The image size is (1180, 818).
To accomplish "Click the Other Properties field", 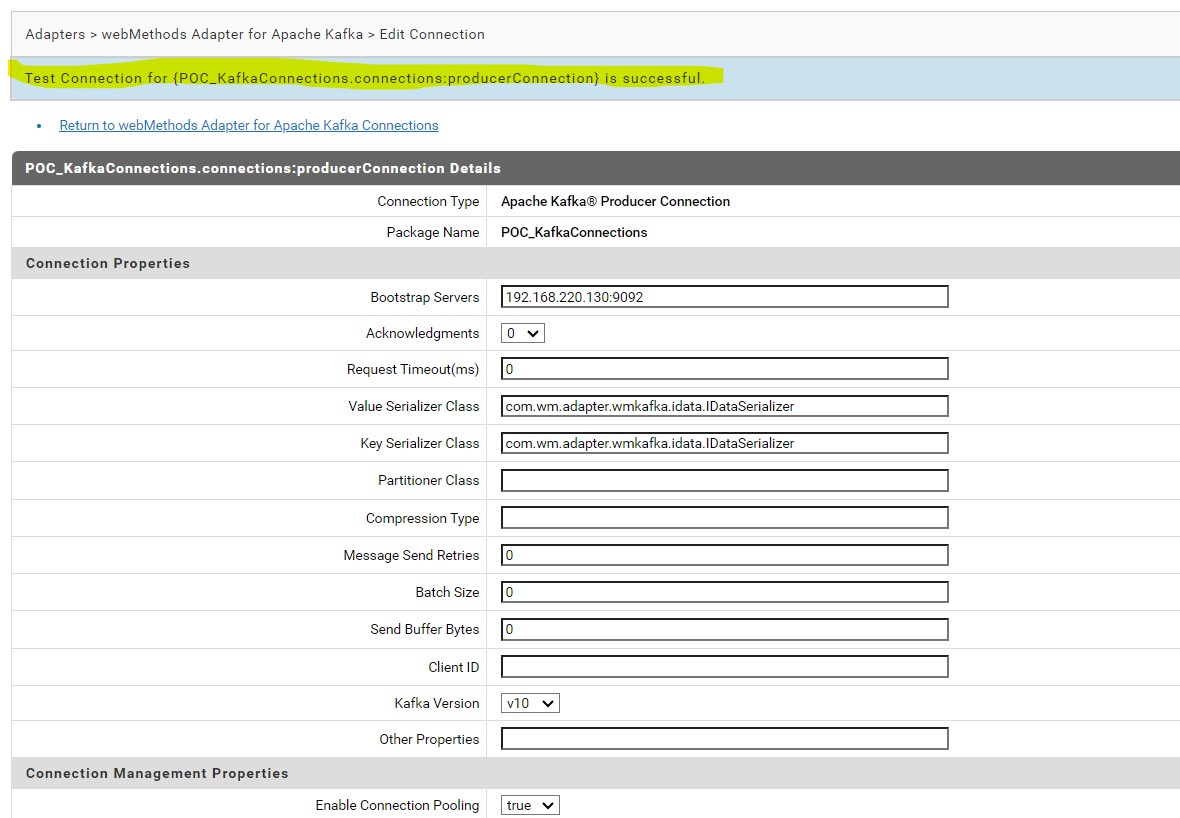I will [725, 739].
